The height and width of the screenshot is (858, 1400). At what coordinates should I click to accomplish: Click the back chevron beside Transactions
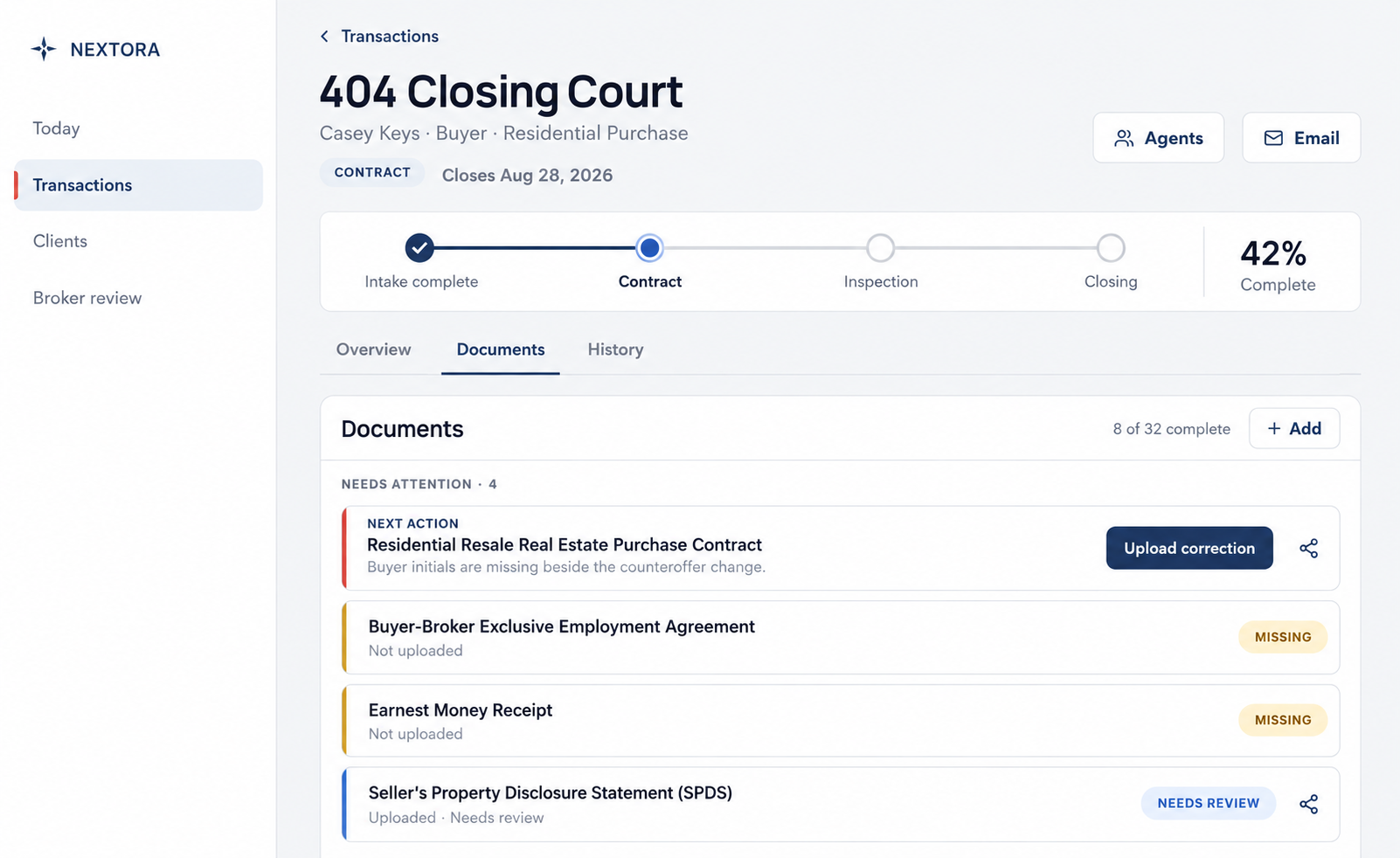click(324, 36)
